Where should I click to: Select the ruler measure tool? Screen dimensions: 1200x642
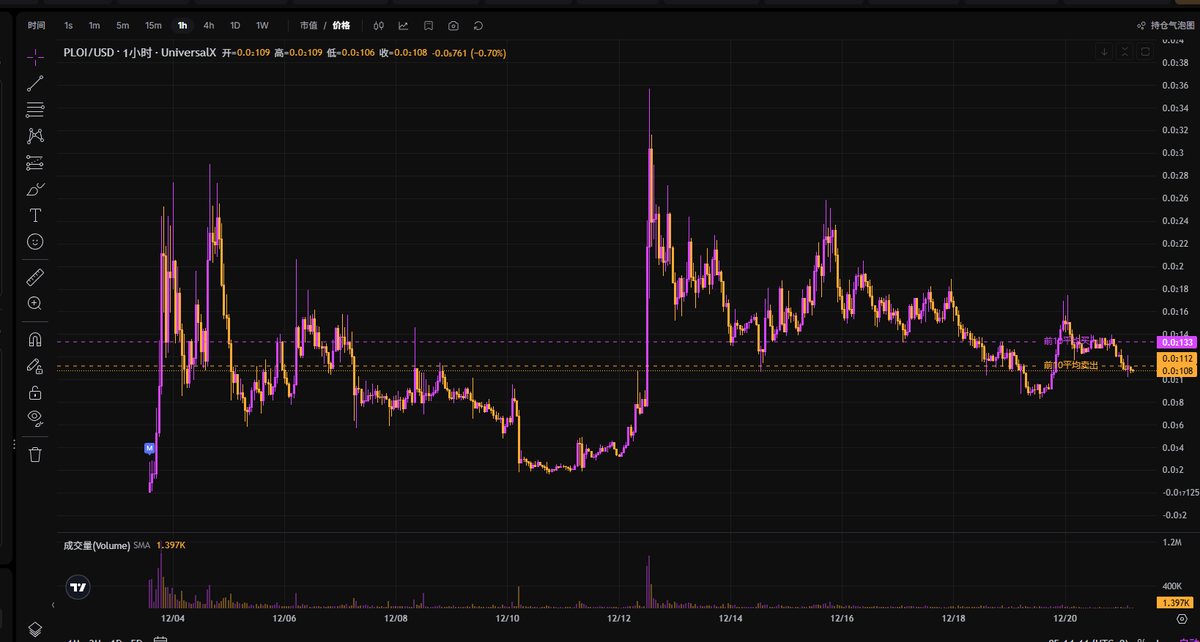(35, 276)
